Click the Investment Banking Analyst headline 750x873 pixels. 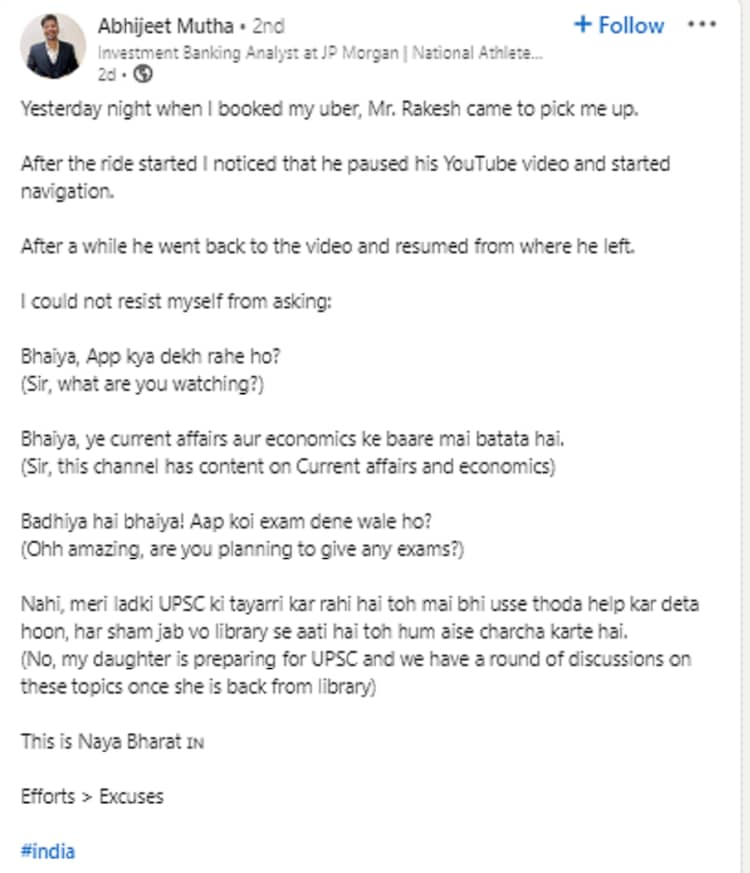[x=320, y=52]
